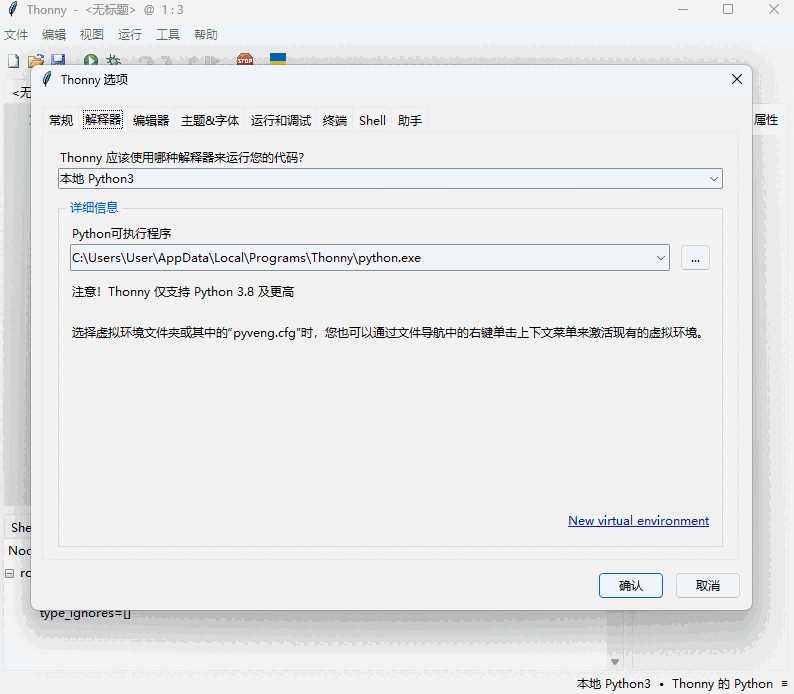Click the hamburger icon in status bar
794x694 pixels.
pyautogui.click(x=784, y=684)
